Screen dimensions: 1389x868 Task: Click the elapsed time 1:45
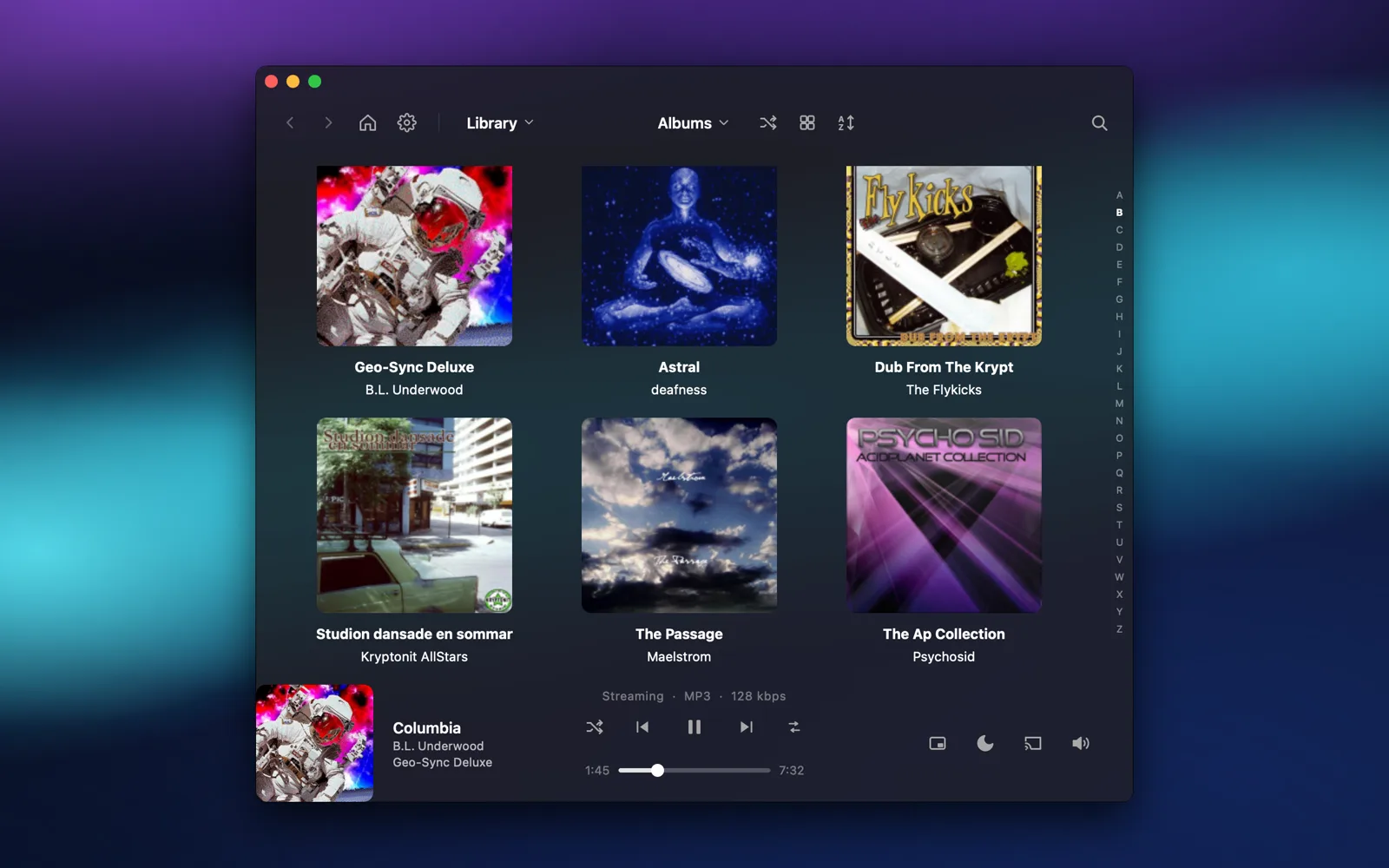(597, 771)
